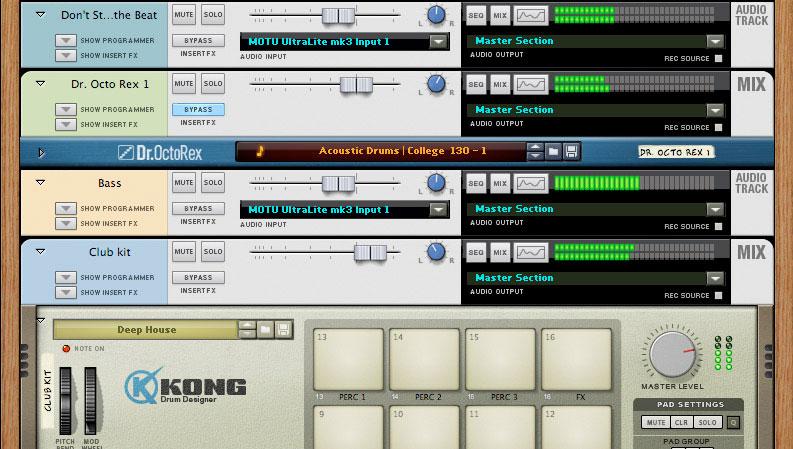This screenshot has width=793, height=449.
Task: Open audio input dropdown on Bass track
Action: point(438,209)
